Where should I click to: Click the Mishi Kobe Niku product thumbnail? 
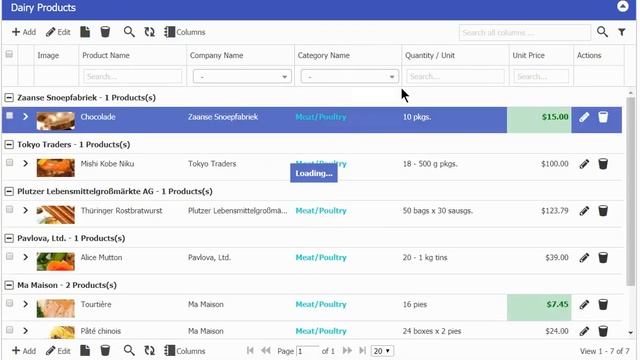tap(56, 168)
